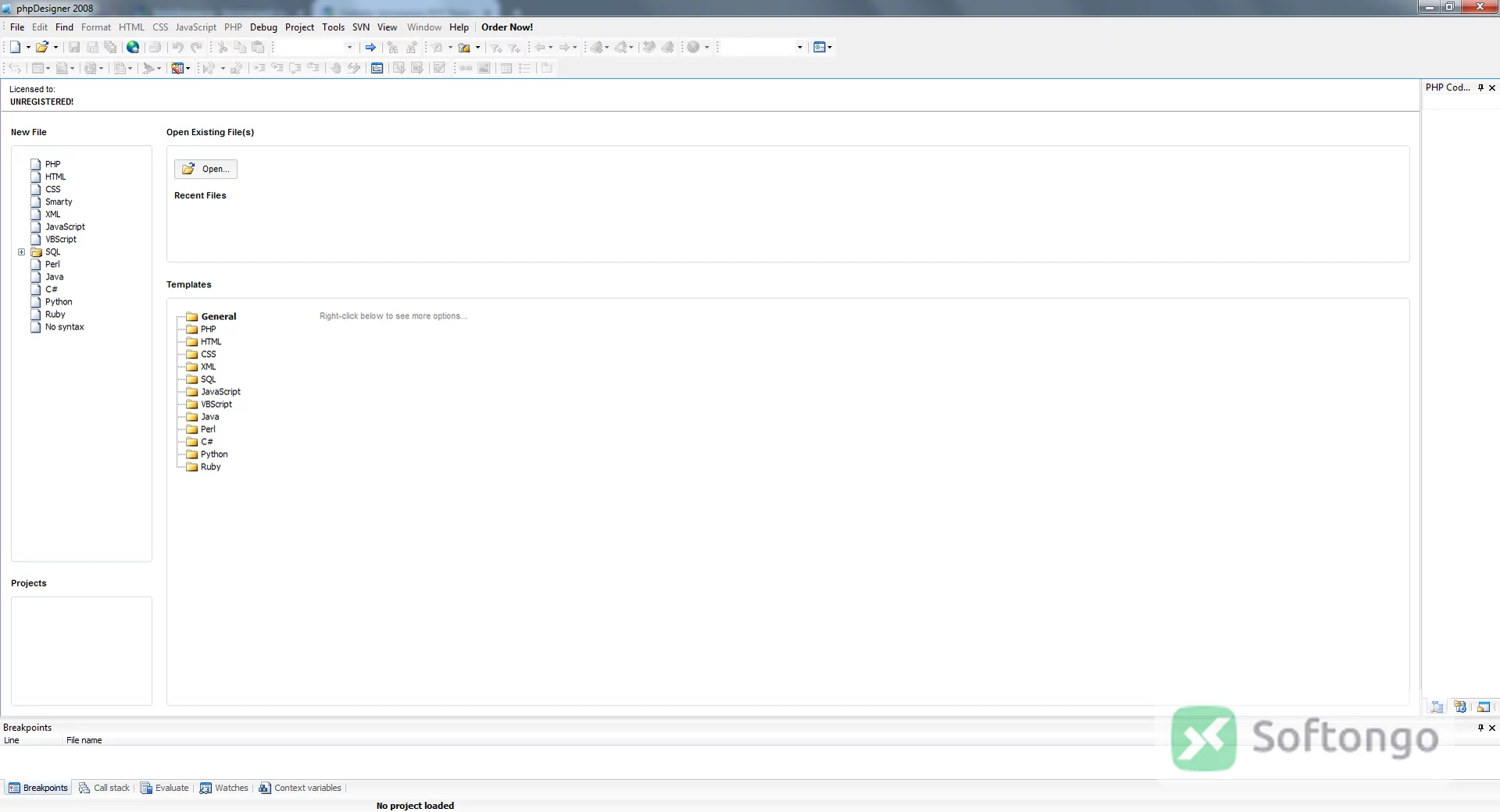The height and width of the screenshot is (812, 1500).
Task: Click the blue window icon in second toolbar
Action: (x=377, y=69)
